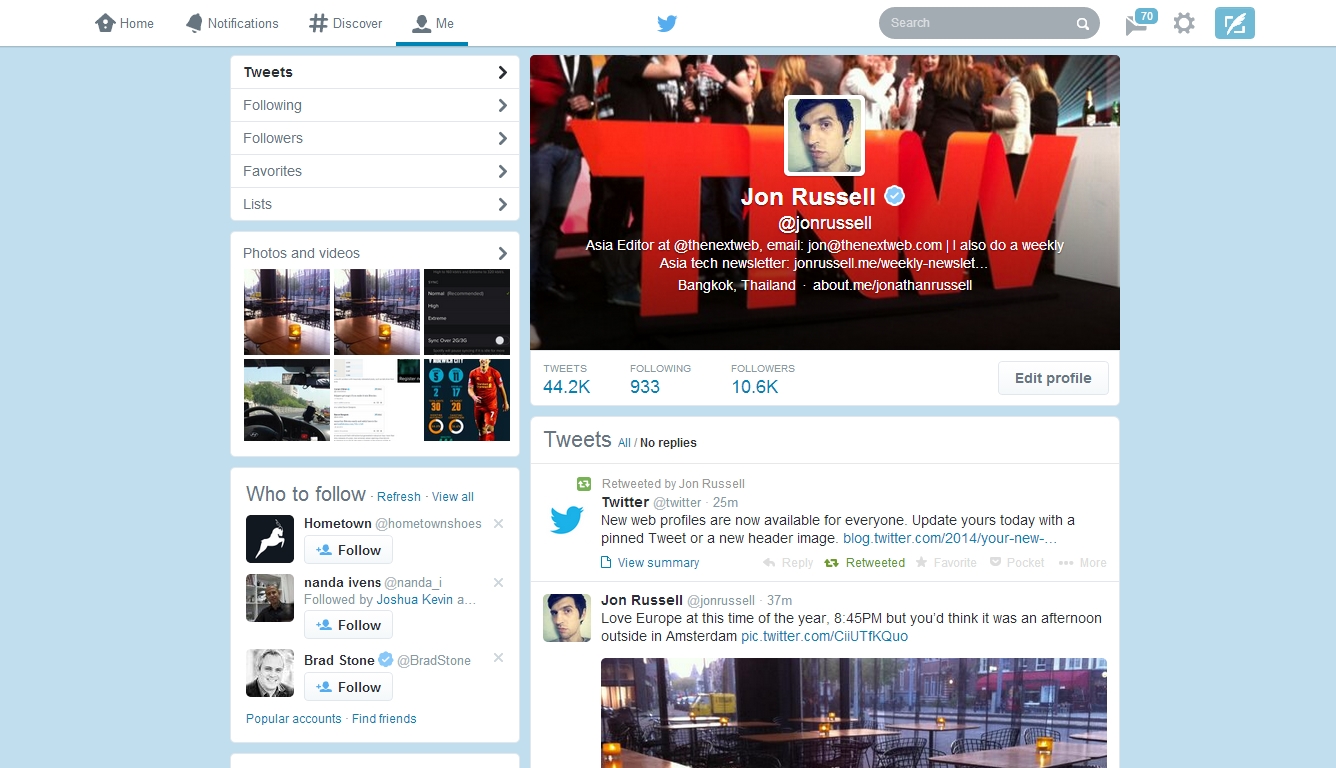Image resolution: width=1336 pixels, height=768 pixels.
Task: Focus the Search input field
Action: click(989, 23)
